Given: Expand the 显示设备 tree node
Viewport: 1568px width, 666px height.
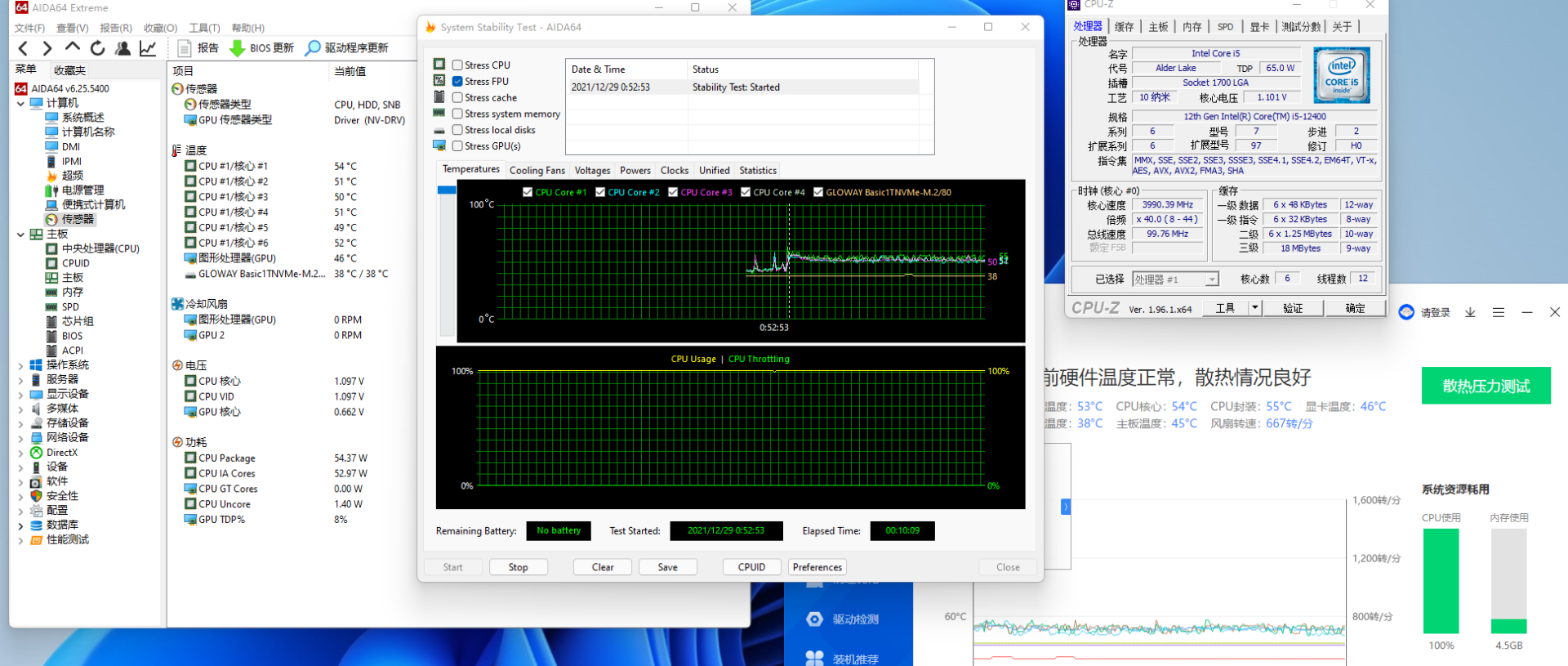Looking at the screenshot, I should (x=20, y=395).
